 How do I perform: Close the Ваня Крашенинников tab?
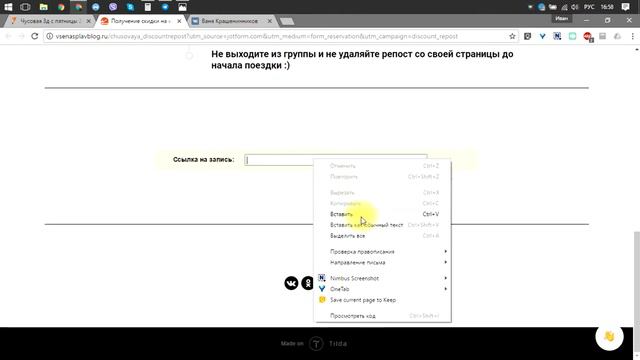pyautogui.click(x=269, y=21)
